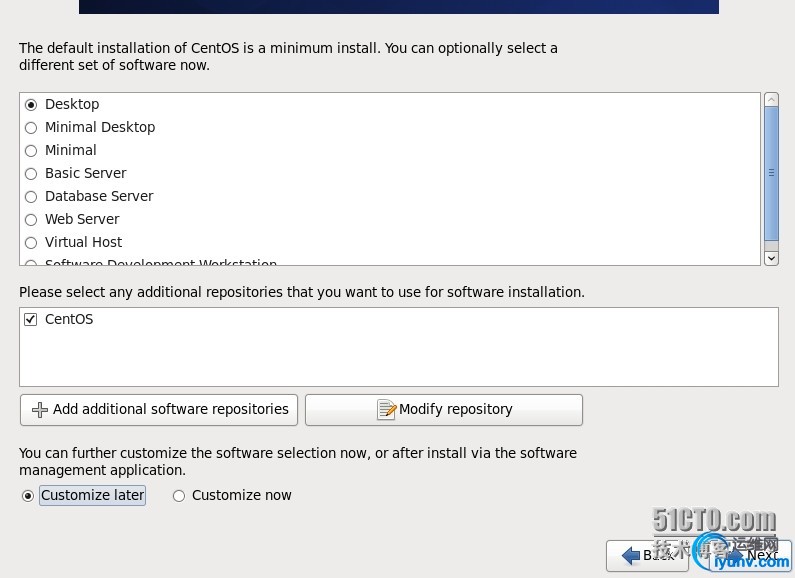Select the Database Server radio button
Screen dimensions: 795x578
(x=31, y=197)
